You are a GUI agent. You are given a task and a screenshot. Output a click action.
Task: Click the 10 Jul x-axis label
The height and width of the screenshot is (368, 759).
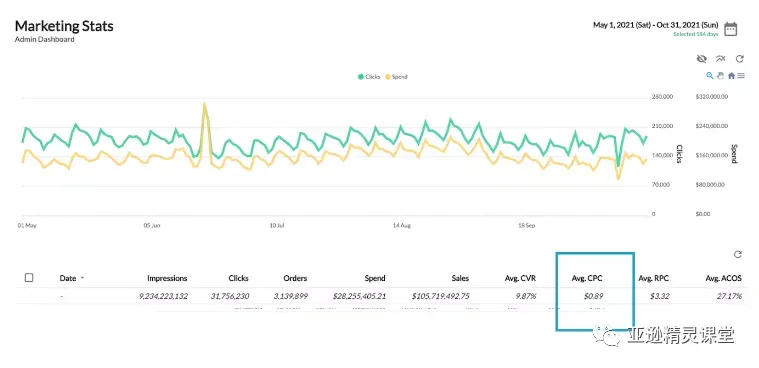pos(277,226)
